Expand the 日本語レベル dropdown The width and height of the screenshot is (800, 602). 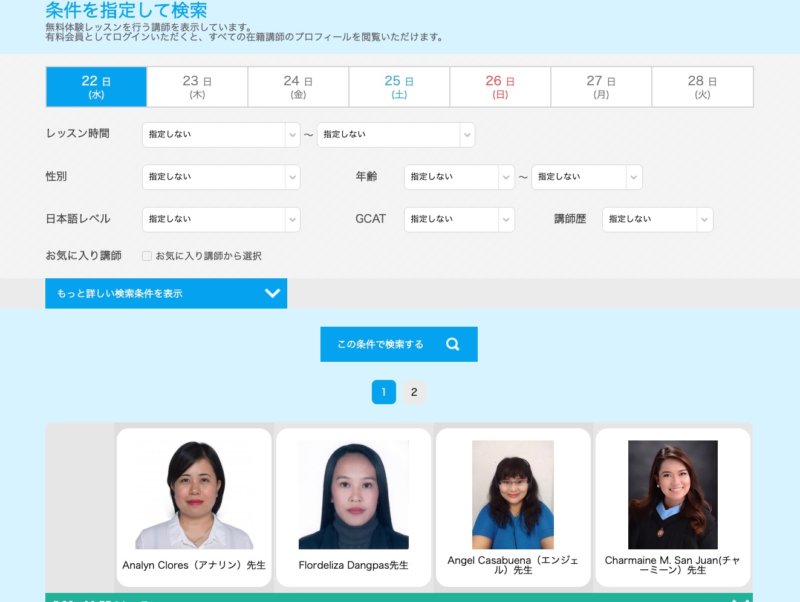coord(220,219)
